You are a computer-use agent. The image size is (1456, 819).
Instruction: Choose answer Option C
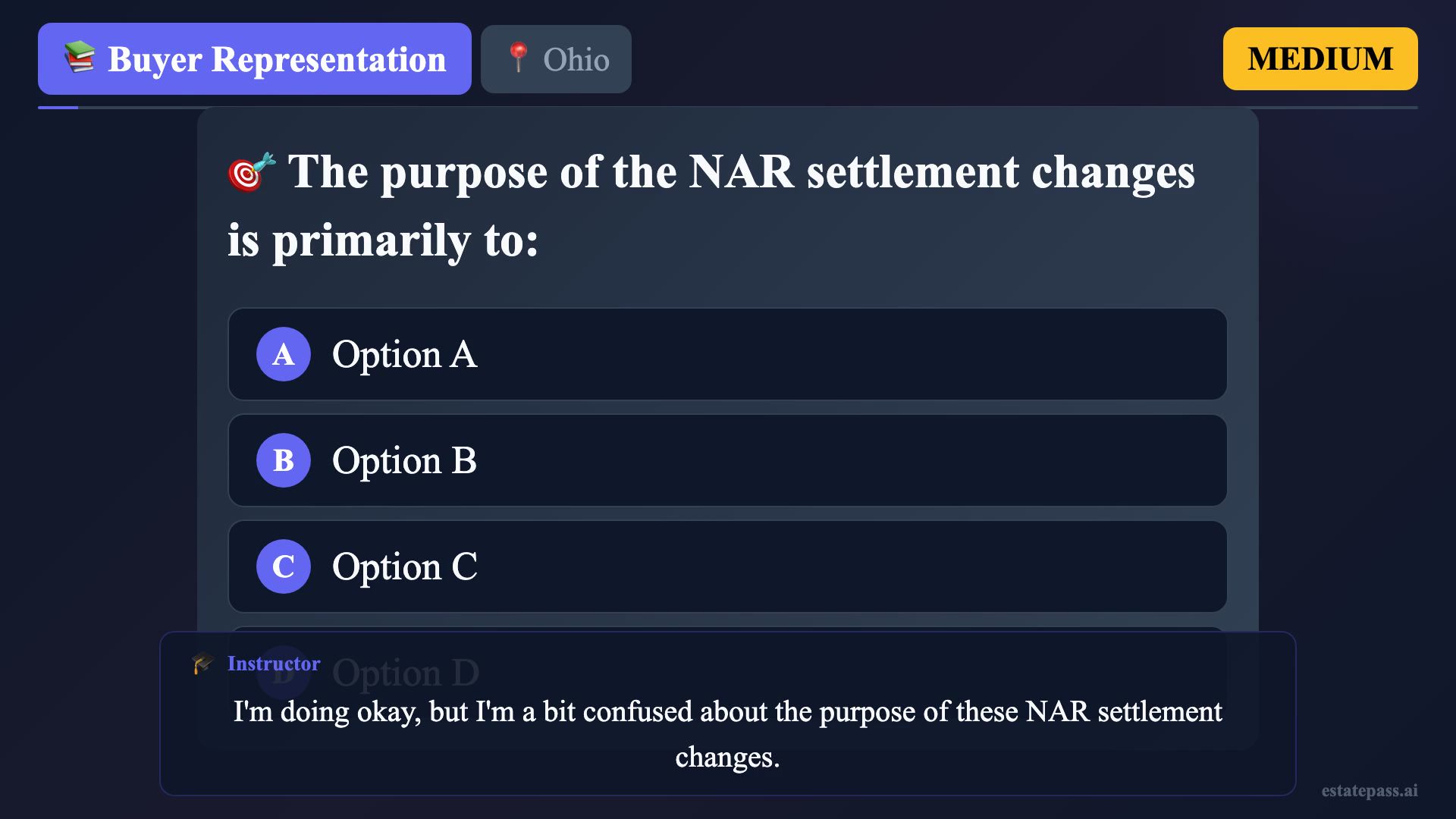(726, 566)
